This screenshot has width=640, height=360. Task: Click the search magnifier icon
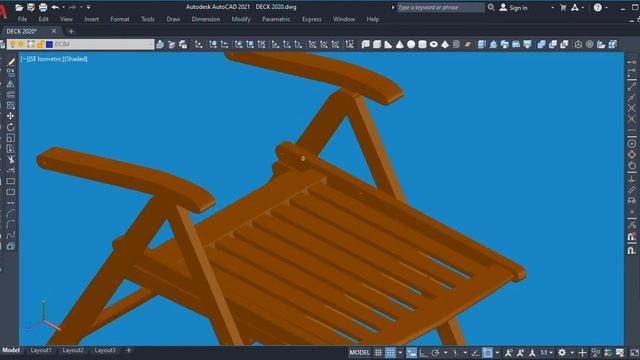[491, 7]
